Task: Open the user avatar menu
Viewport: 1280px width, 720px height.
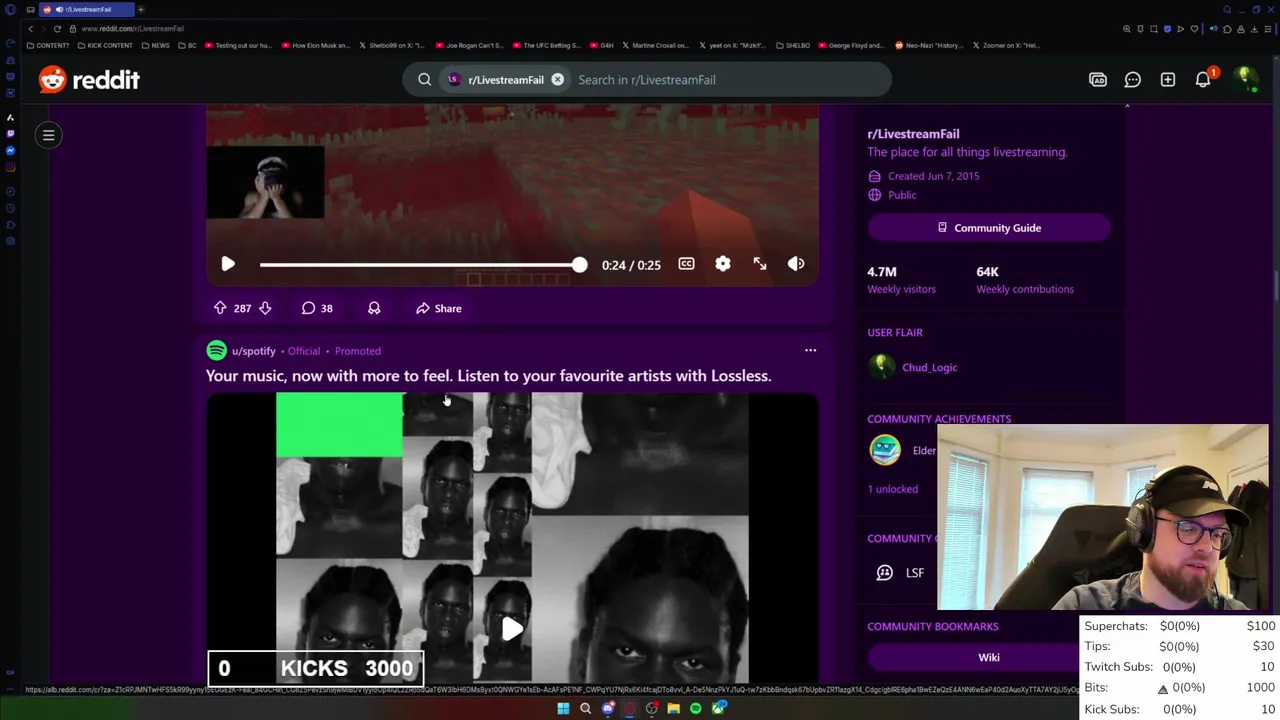Action: (x=1245, y=79)
